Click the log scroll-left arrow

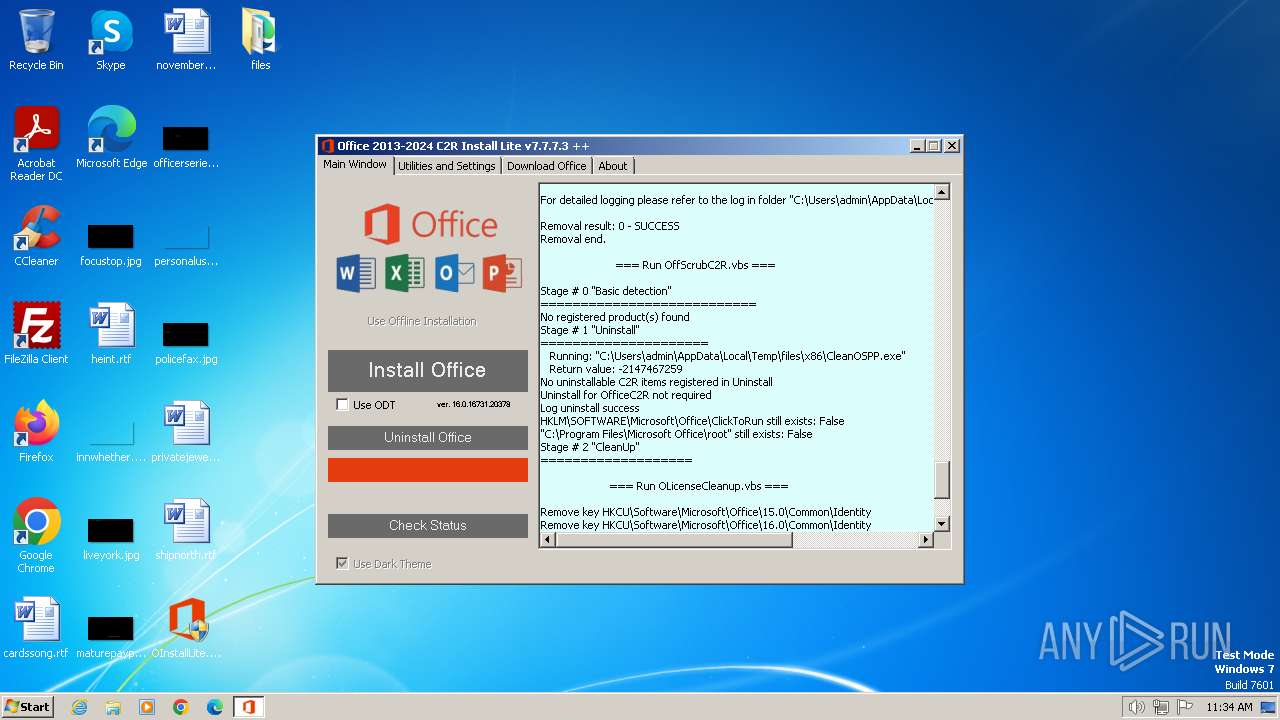point(548,540)
